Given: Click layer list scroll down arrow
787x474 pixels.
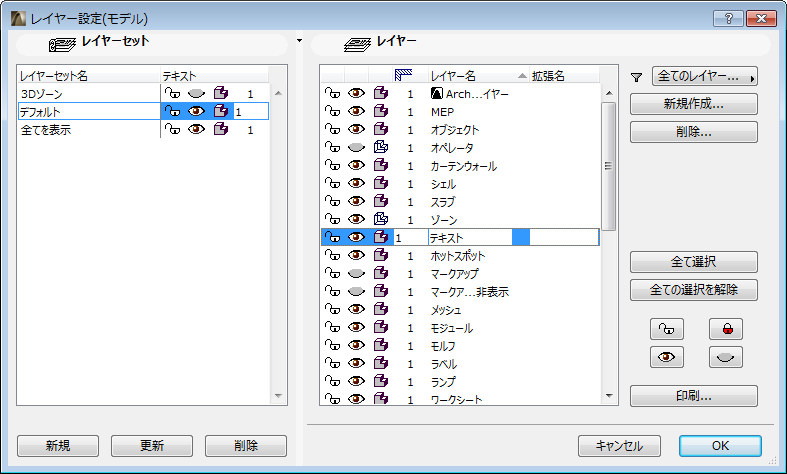Looking at the screenshot, I should point(609,396).
